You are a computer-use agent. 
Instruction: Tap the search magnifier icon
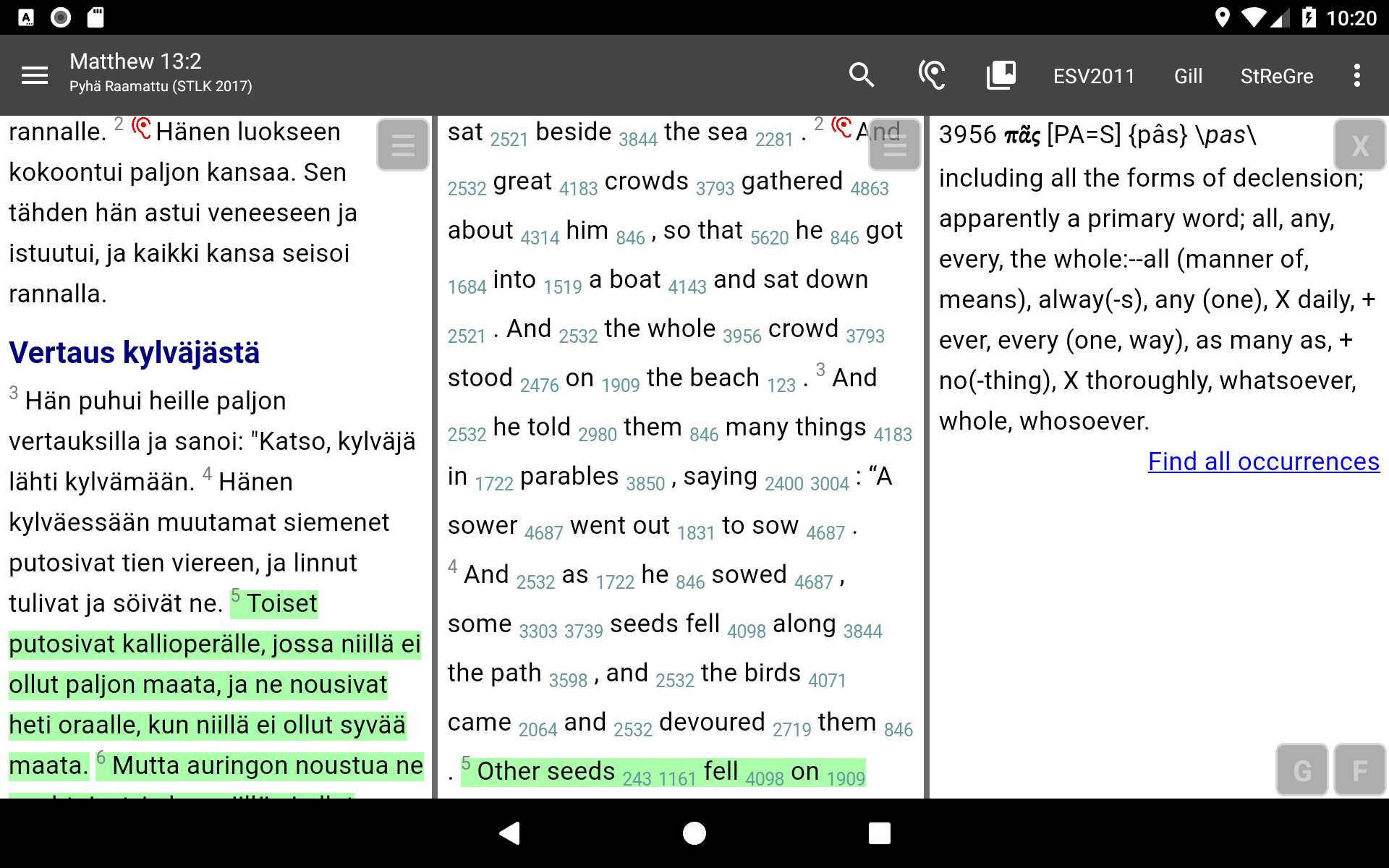pos(861,75)
